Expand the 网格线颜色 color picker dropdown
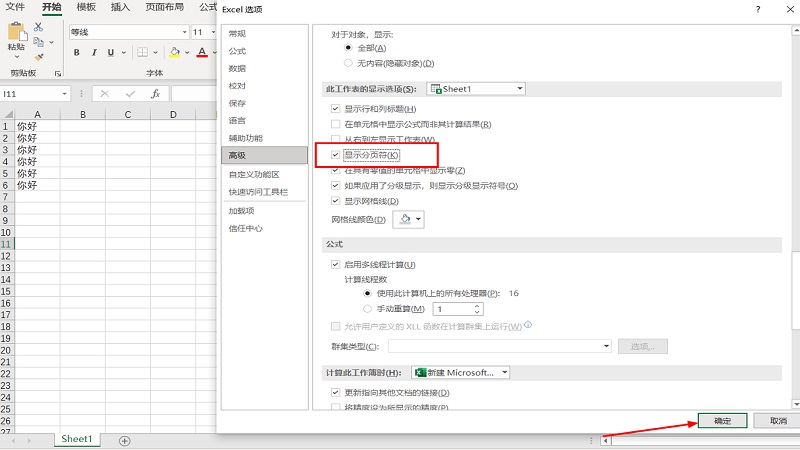800x450 pixels. pos(418,219)
